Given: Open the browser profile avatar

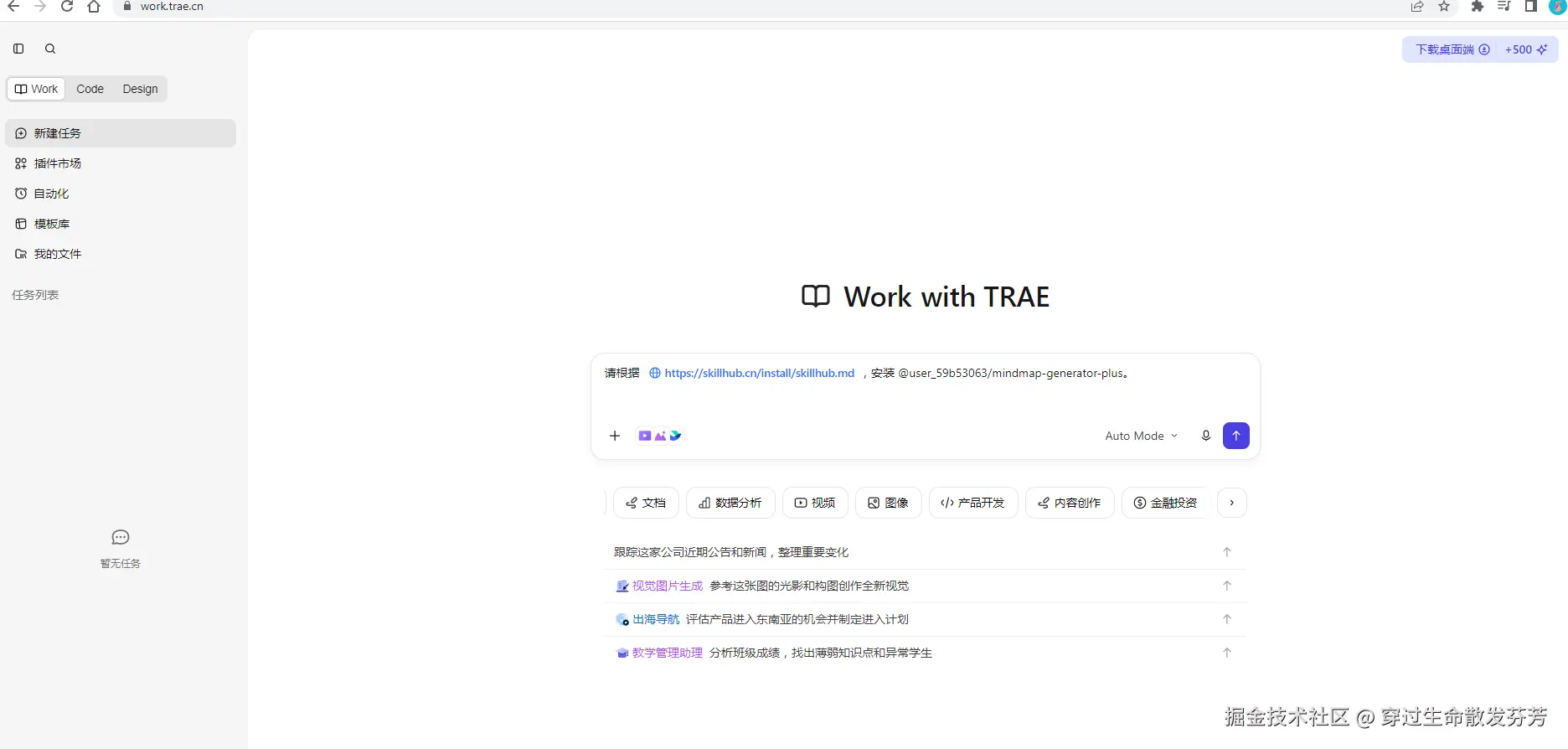Looking at the screenshot, I should pyautogui.click(x=1557, y=6).
